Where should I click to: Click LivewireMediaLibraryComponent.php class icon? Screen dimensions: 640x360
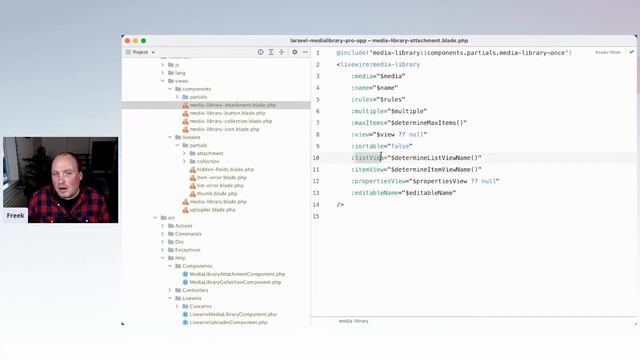[185, 314]
